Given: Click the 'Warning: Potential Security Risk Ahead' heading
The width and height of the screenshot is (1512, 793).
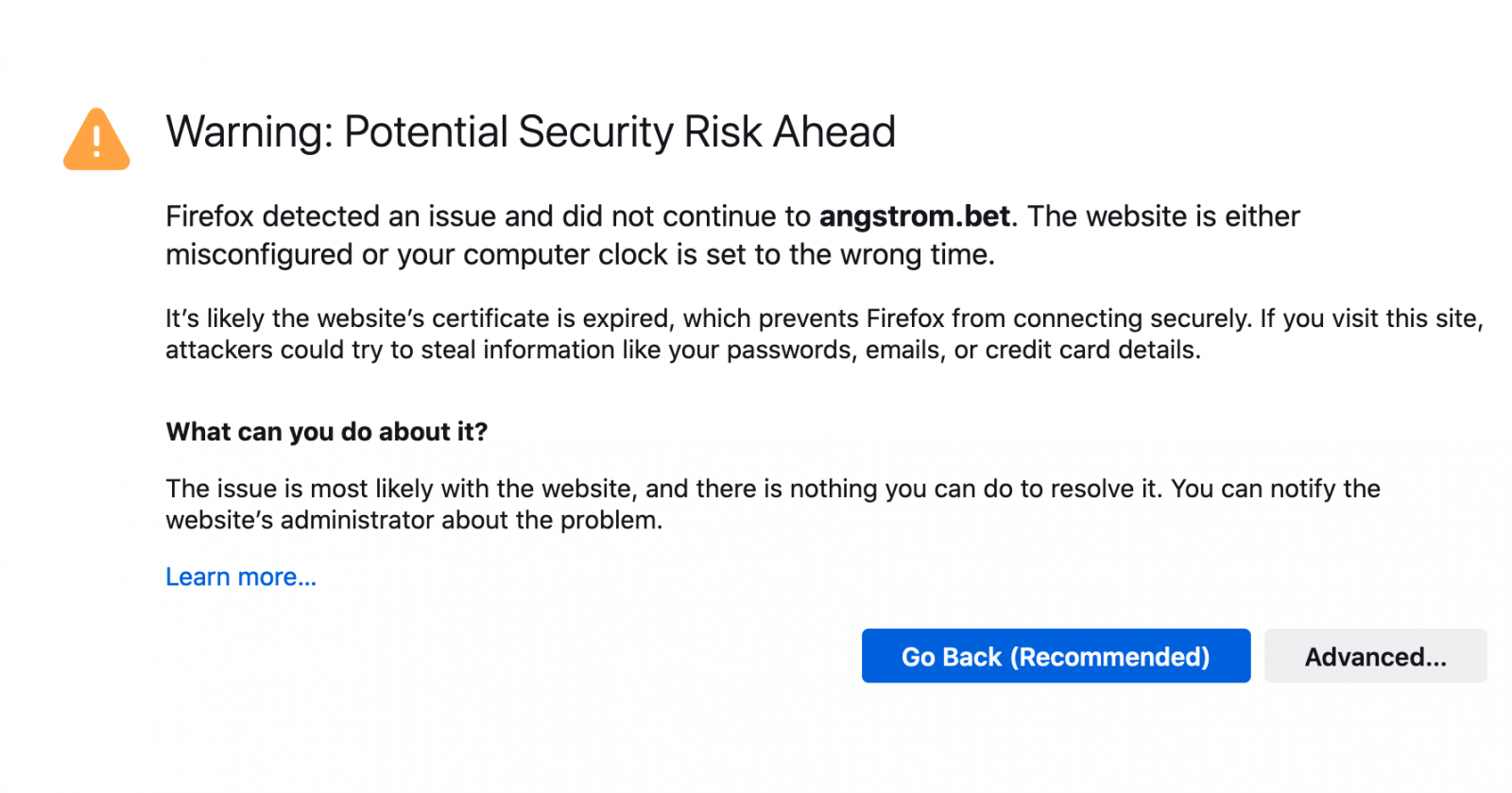Looking at the screenshot, I should pyautogui.click(x=530, y=131).
